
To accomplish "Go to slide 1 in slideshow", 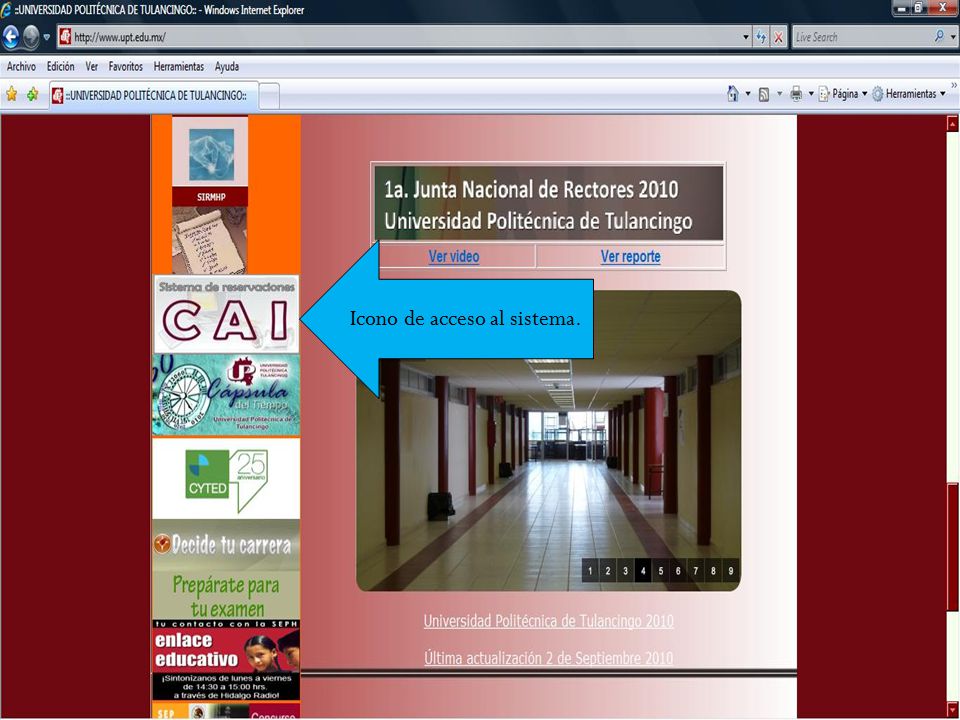I will 590,571.
